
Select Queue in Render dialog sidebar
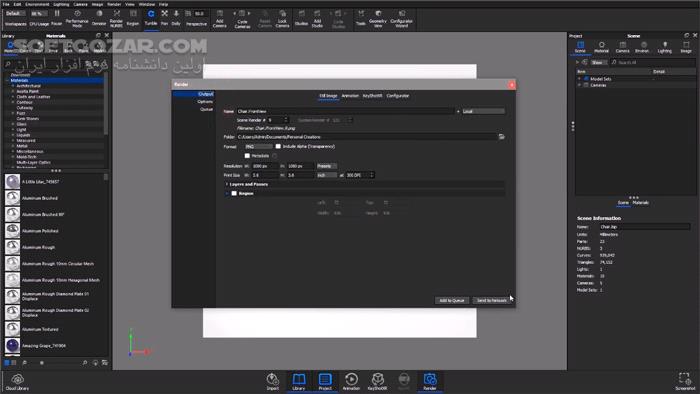pyautogui.click(x=206, y=109)
